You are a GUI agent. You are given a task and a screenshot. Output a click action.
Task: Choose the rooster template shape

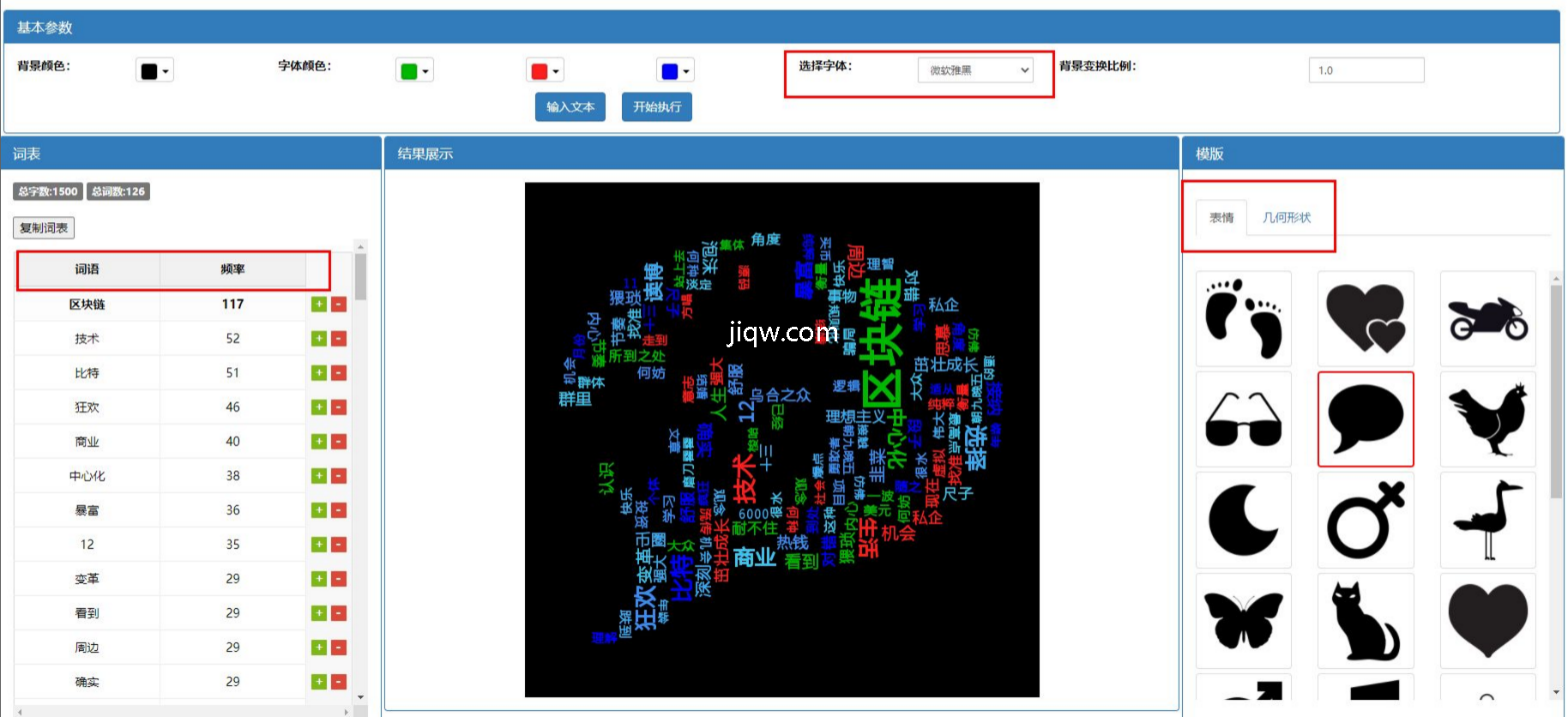pyautogui.click(x=1487, y=419)
